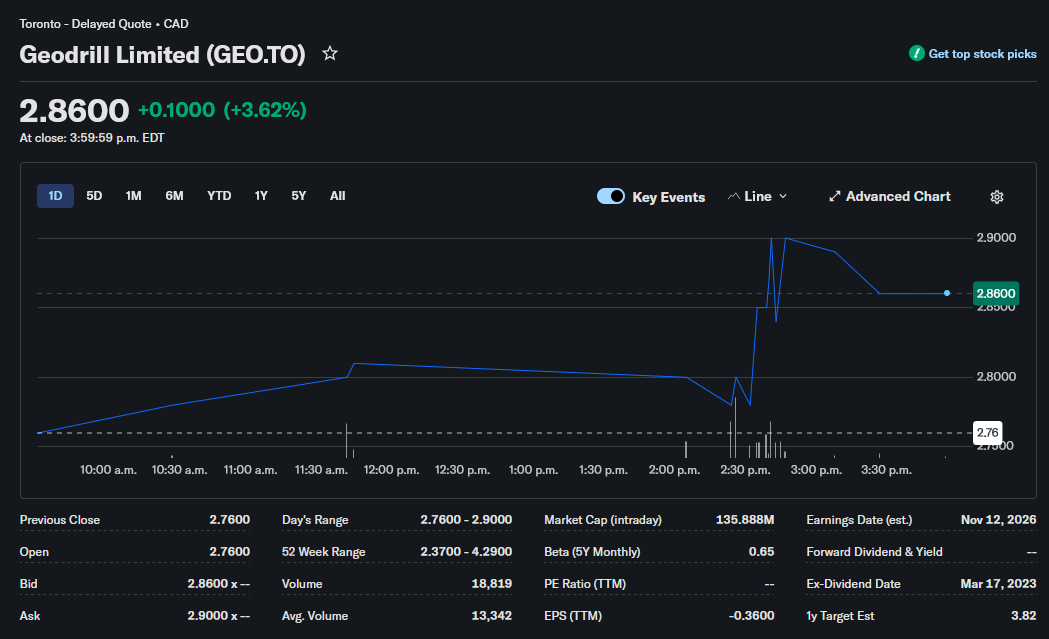This screenshot has width=1049, height=639.
Task: Show the 6M chart range
Action: pos(175,196)
